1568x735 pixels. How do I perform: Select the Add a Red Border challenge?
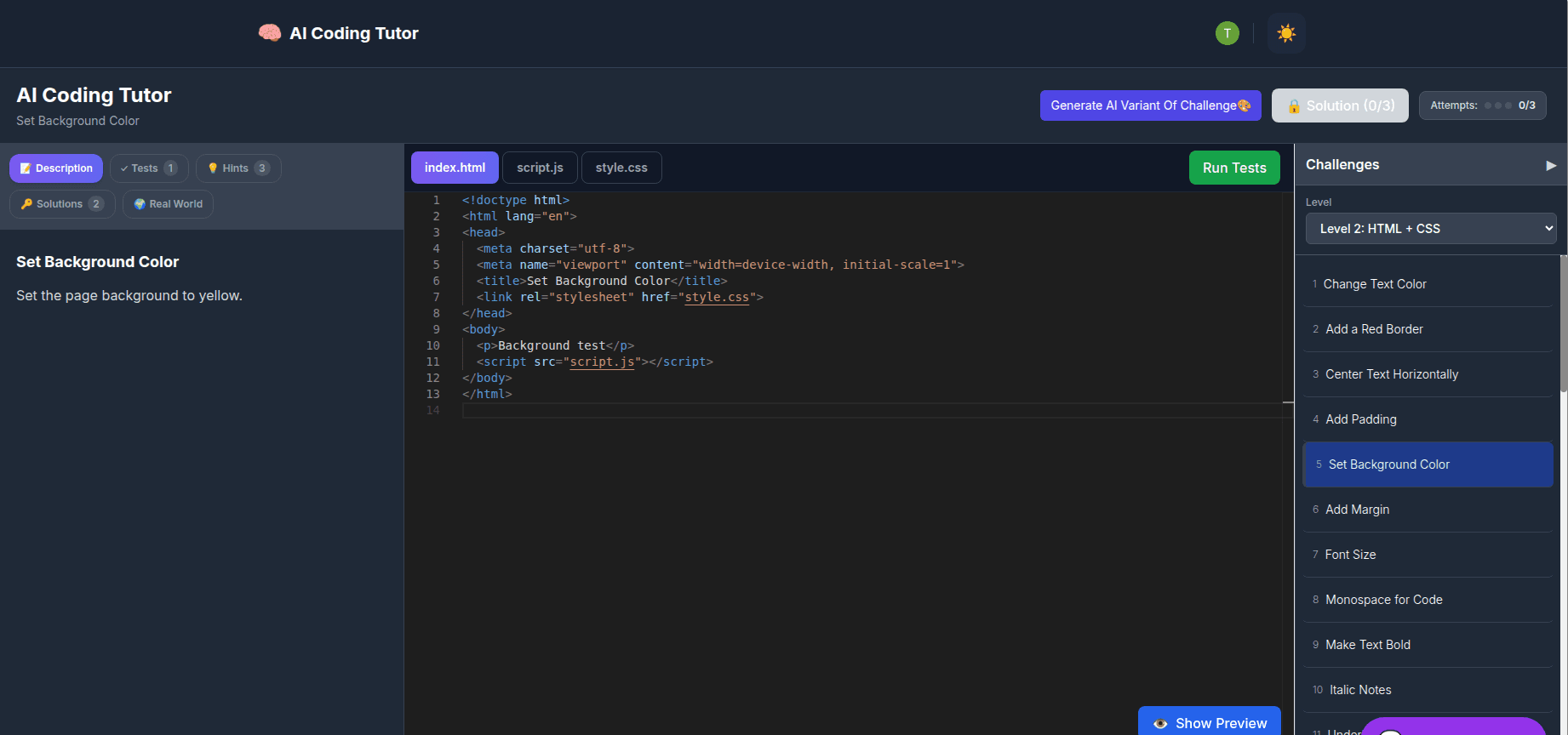(x=1428, y=329)
